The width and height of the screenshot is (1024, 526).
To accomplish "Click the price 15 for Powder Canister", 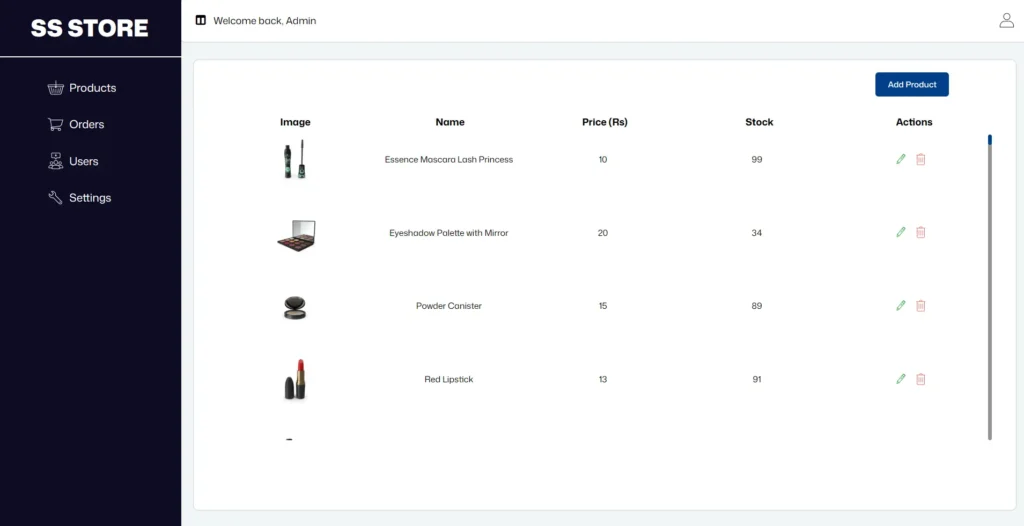I will tap(603, 306).
